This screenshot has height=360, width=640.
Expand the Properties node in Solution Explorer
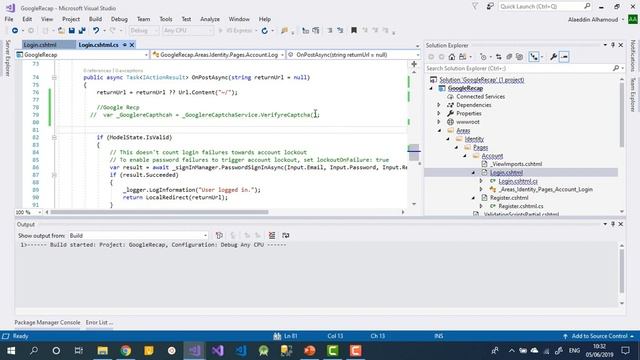tap(439, 113)
